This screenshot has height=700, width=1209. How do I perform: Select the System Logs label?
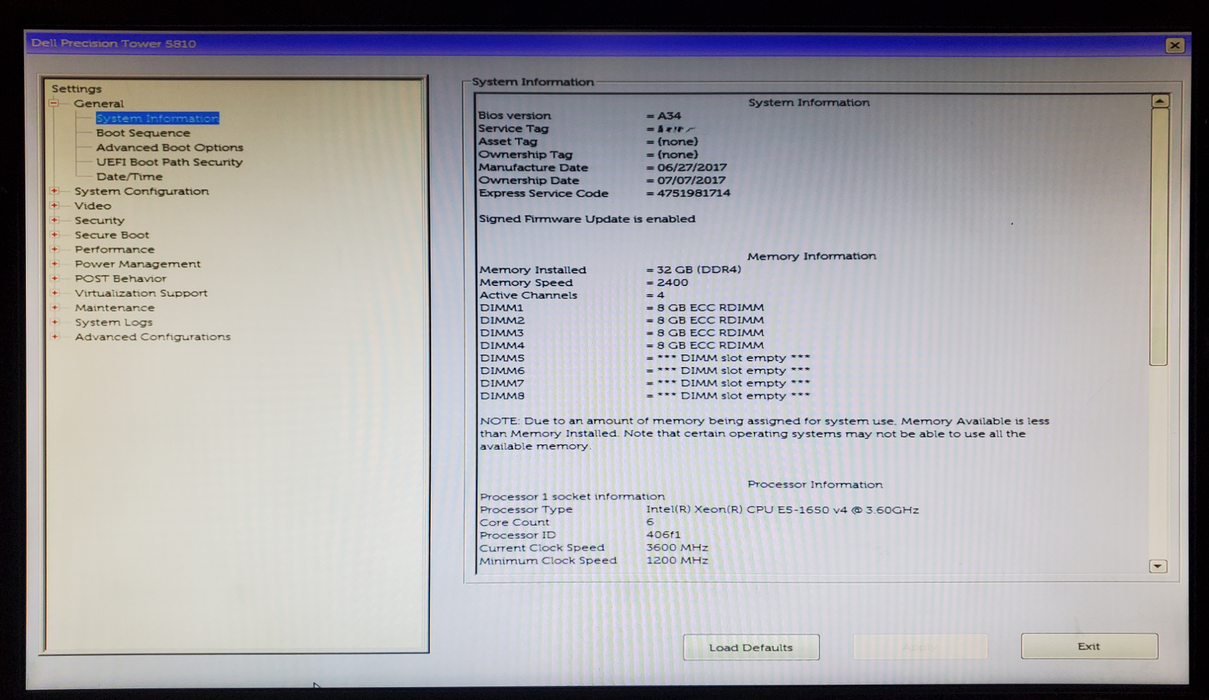114,322
